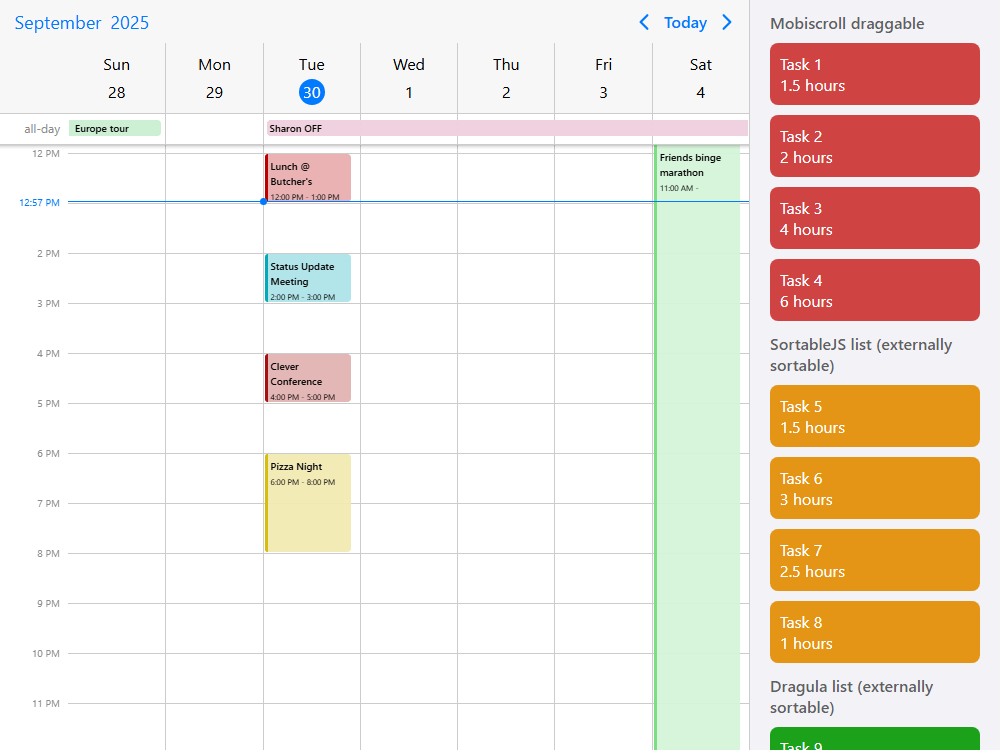Viewport: 1000px width, 750px height.
Task: Open the September 2025 month picker
Action: tap(81, 22)
